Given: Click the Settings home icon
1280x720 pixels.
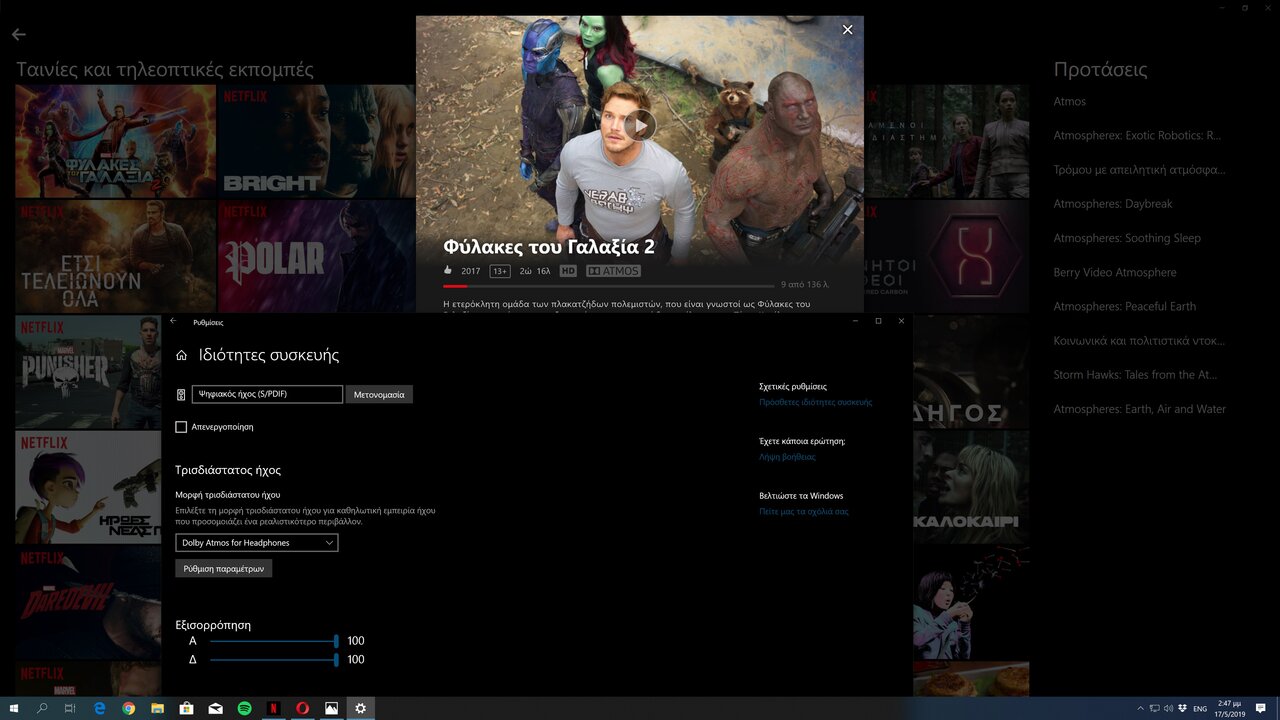Looking at the screenshot, I should [x=181, y=355].
